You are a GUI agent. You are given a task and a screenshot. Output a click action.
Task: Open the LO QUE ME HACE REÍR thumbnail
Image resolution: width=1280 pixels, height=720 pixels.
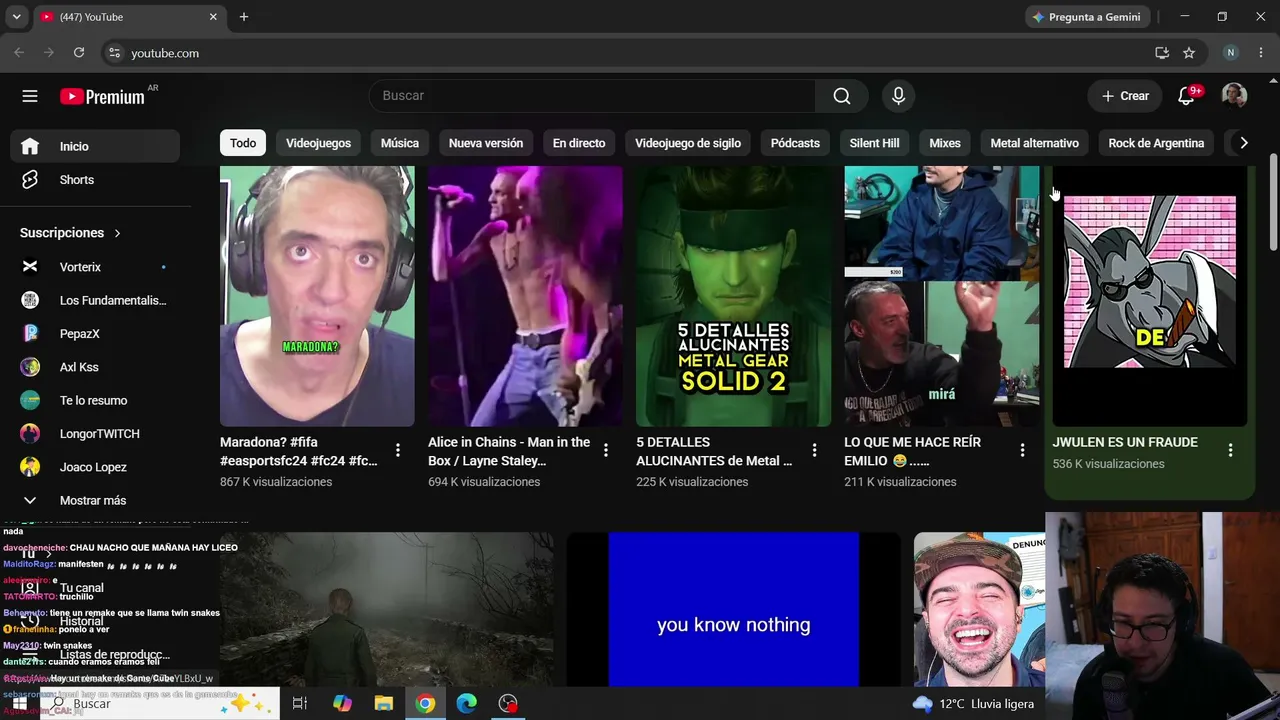tap(941, 297)
